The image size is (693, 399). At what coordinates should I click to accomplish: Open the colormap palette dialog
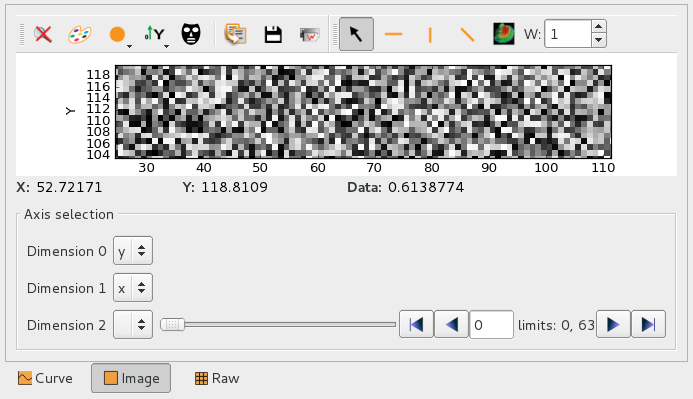click(x=80, y=34)
